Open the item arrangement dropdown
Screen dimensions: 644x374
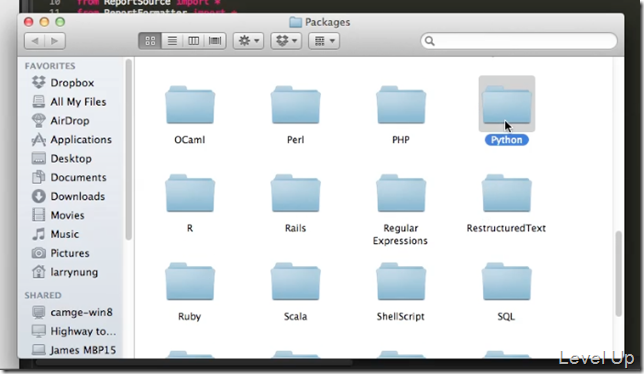[x=324, y=41]
